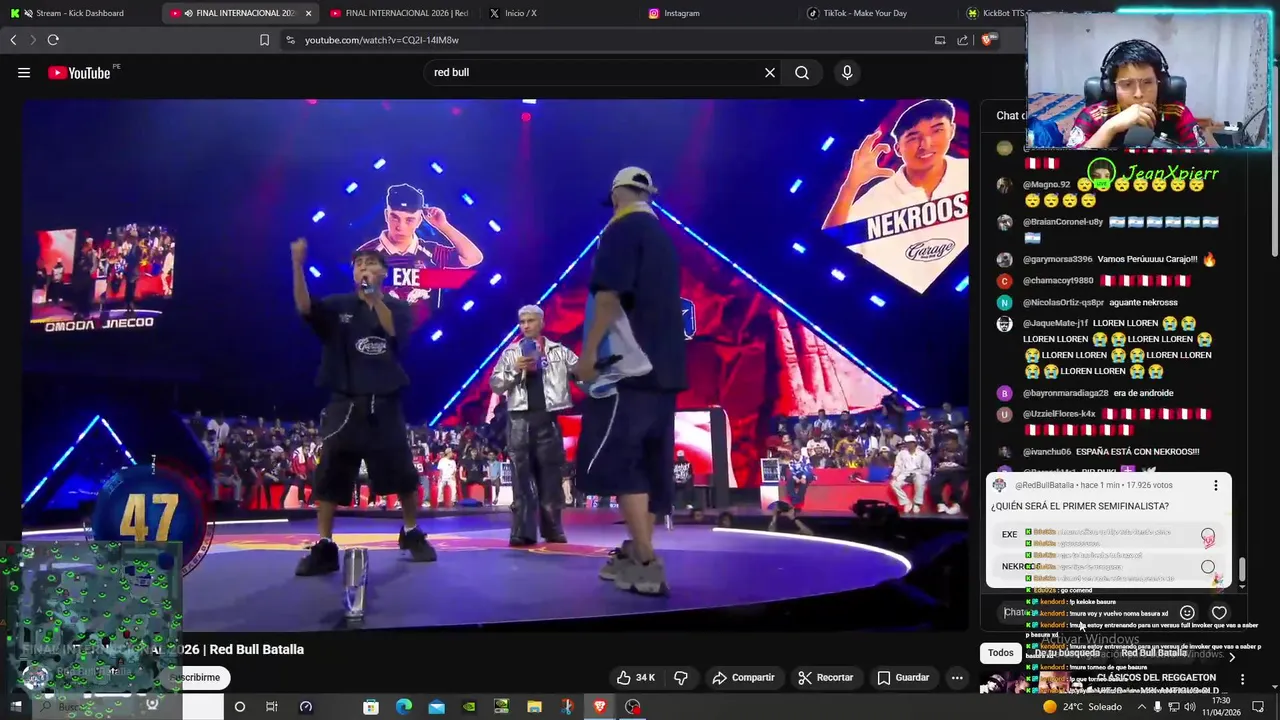
Task: Open site settings icon beside URL
Action: click(x=290, y=40)
